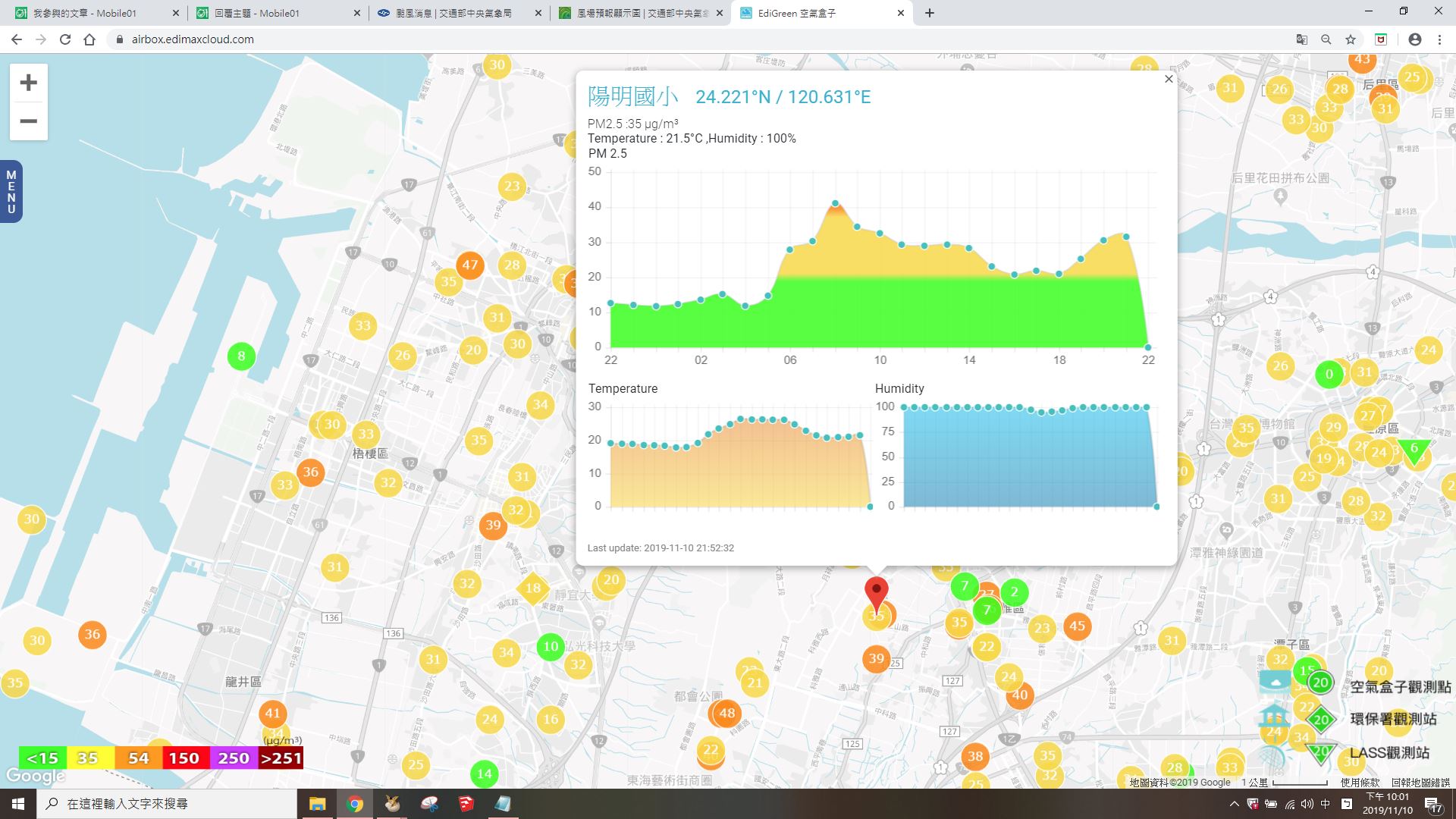This screenshot has width=1456, height=819.
Task: Open SketchUp from the taskbar
Action: pos(466,804)
